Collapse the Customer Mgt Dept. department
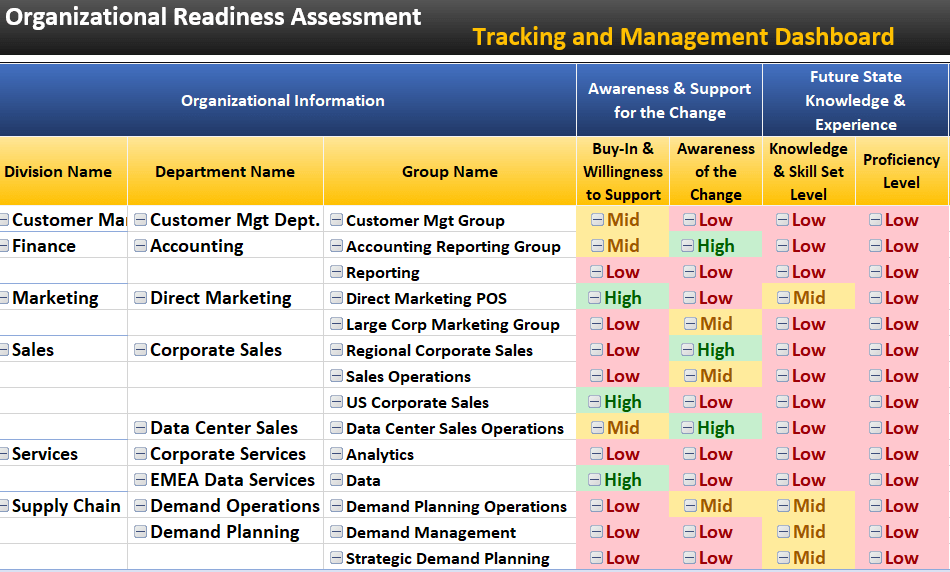950x572 pixels. [x=140, y=219]
